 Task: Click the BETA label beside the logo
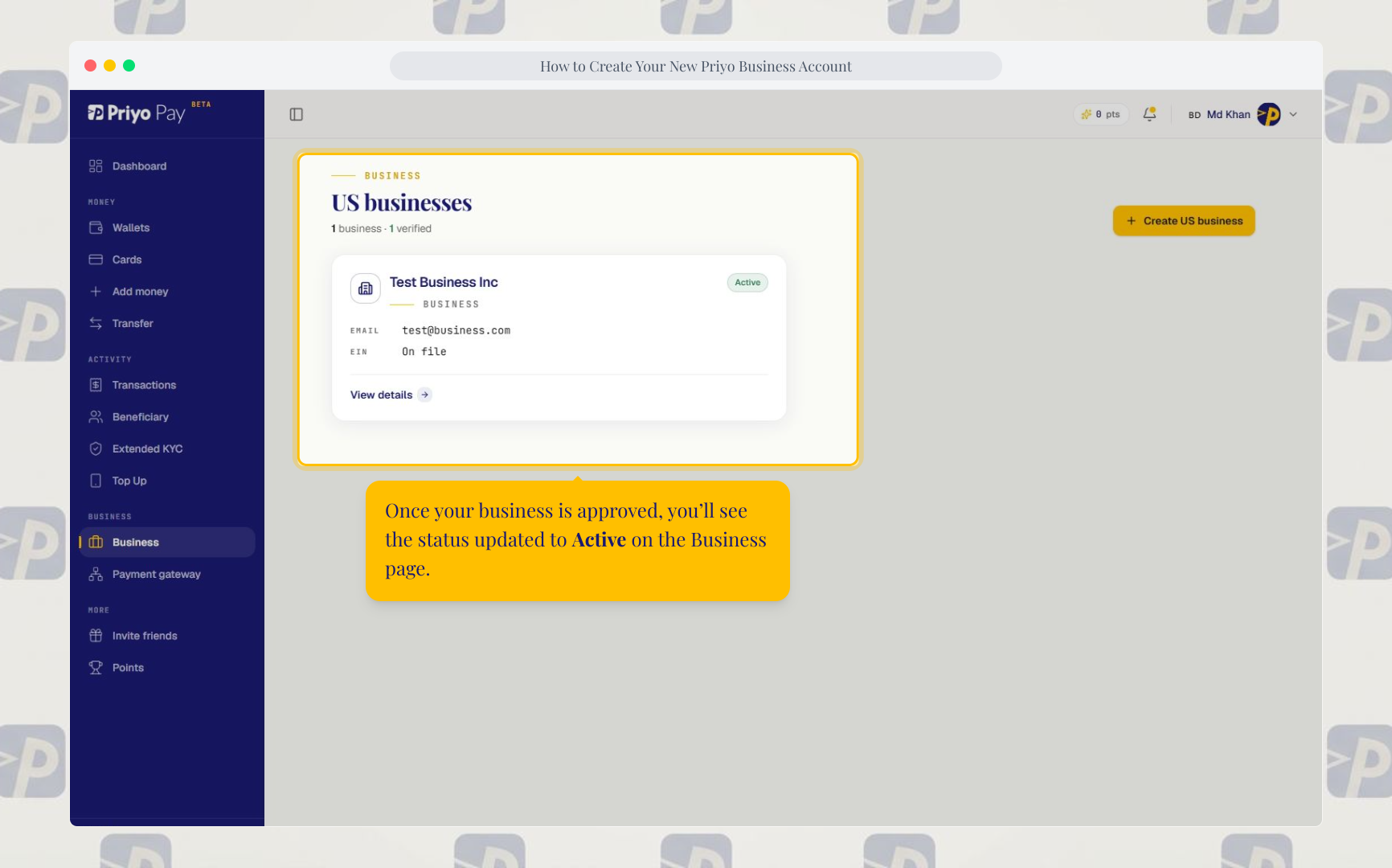click(x=201, y=104)
